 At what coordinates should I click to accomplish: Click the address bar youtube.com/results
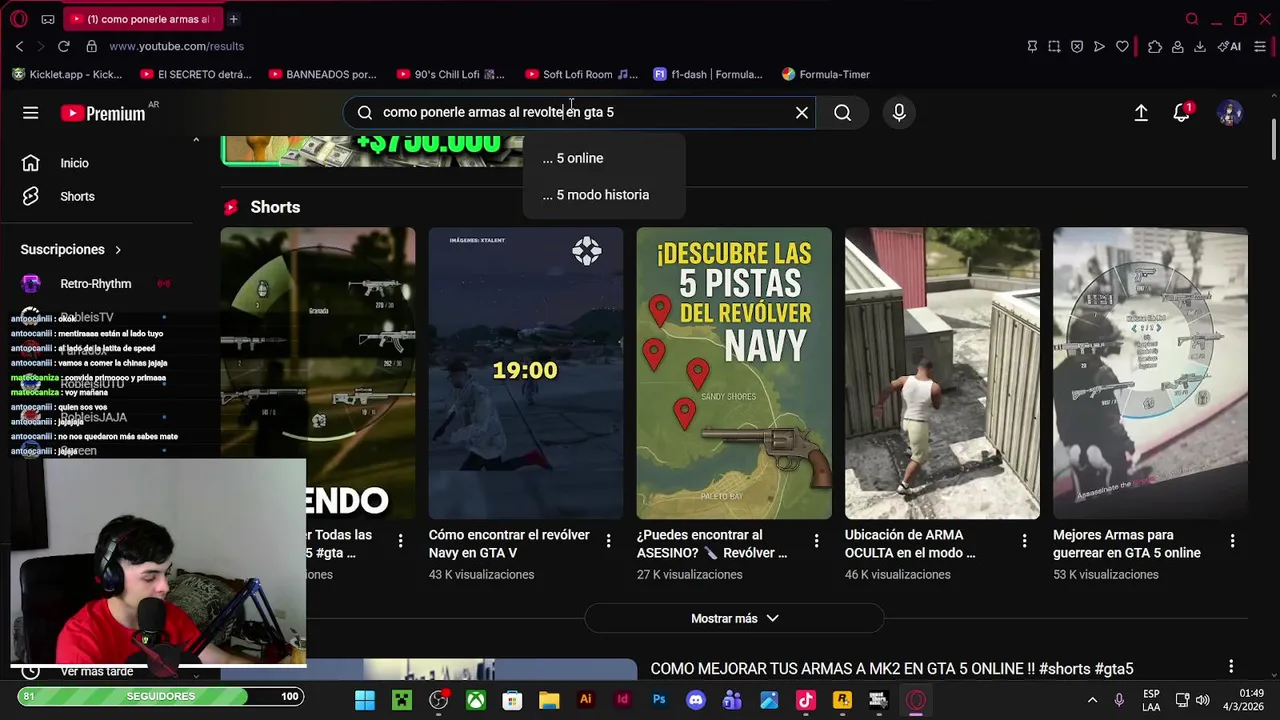pyautogui.click(x=176, y=46)
